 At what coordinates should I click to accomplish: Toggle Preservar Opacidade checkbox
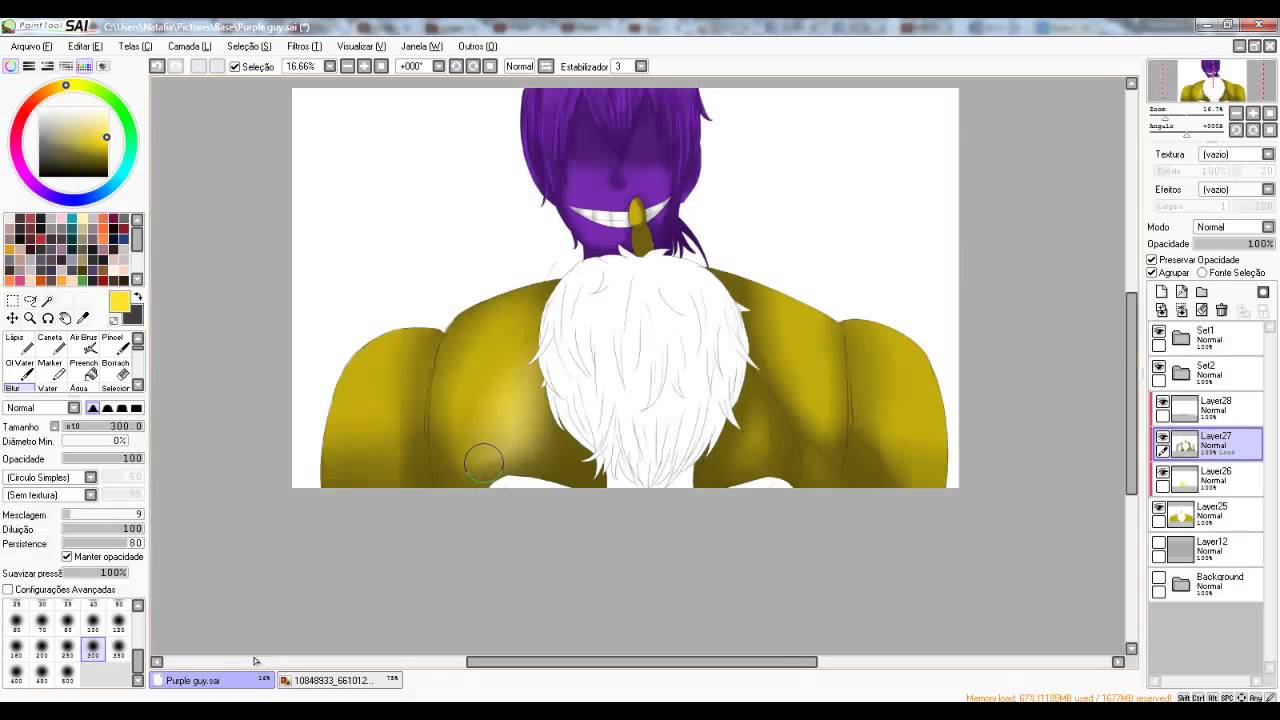pyautogui.click(x=1152, y=260)
